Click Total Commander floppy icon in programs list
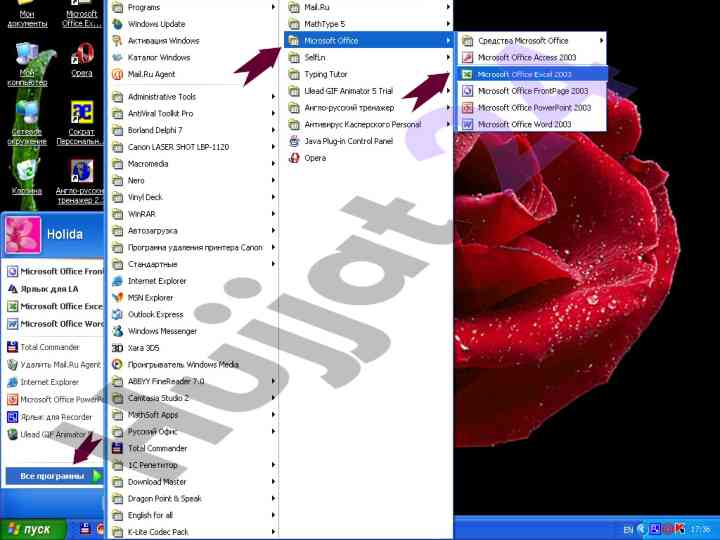The width and height of the screenshot is (720, 540). [x=118, y=448]
